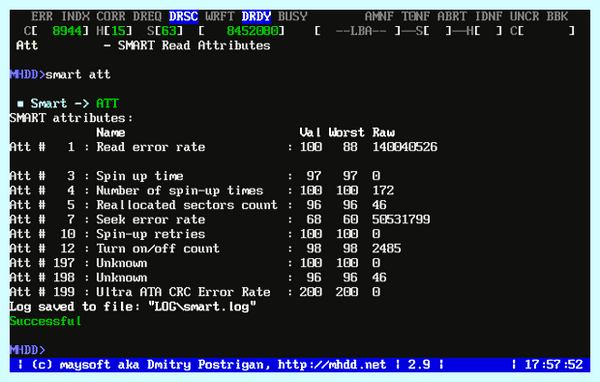Click the Worst column header

pyautogui.click(x=346, y=132)
